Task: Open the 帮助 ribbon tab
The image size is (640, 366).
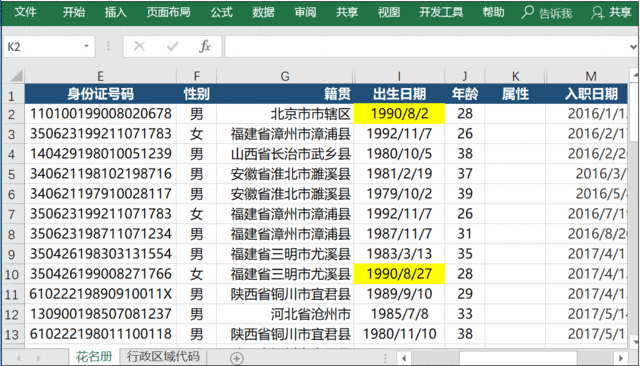Action: (x=493, y=12)
